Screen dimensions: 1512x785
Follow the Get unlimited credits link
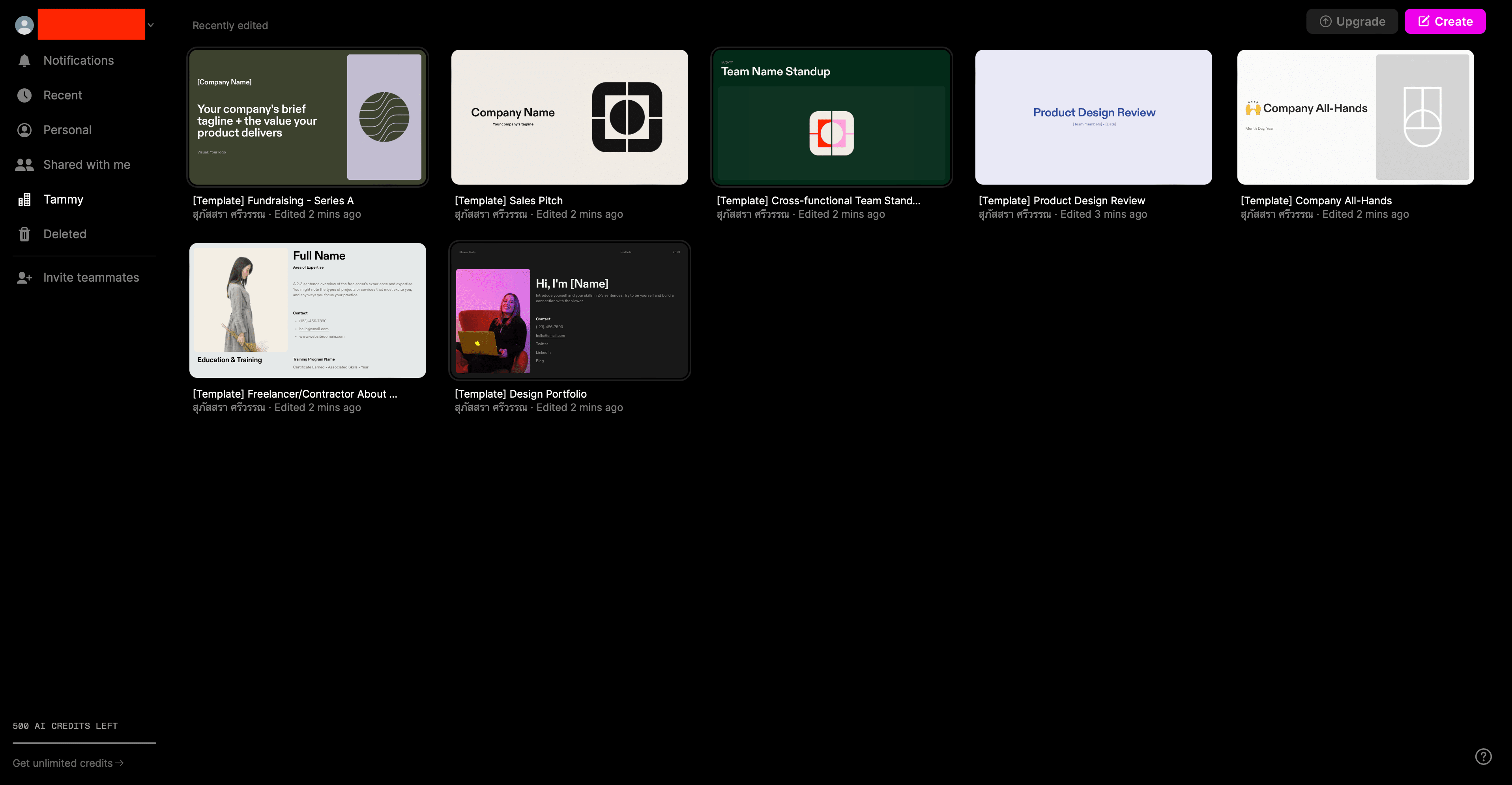pos(68,763)
